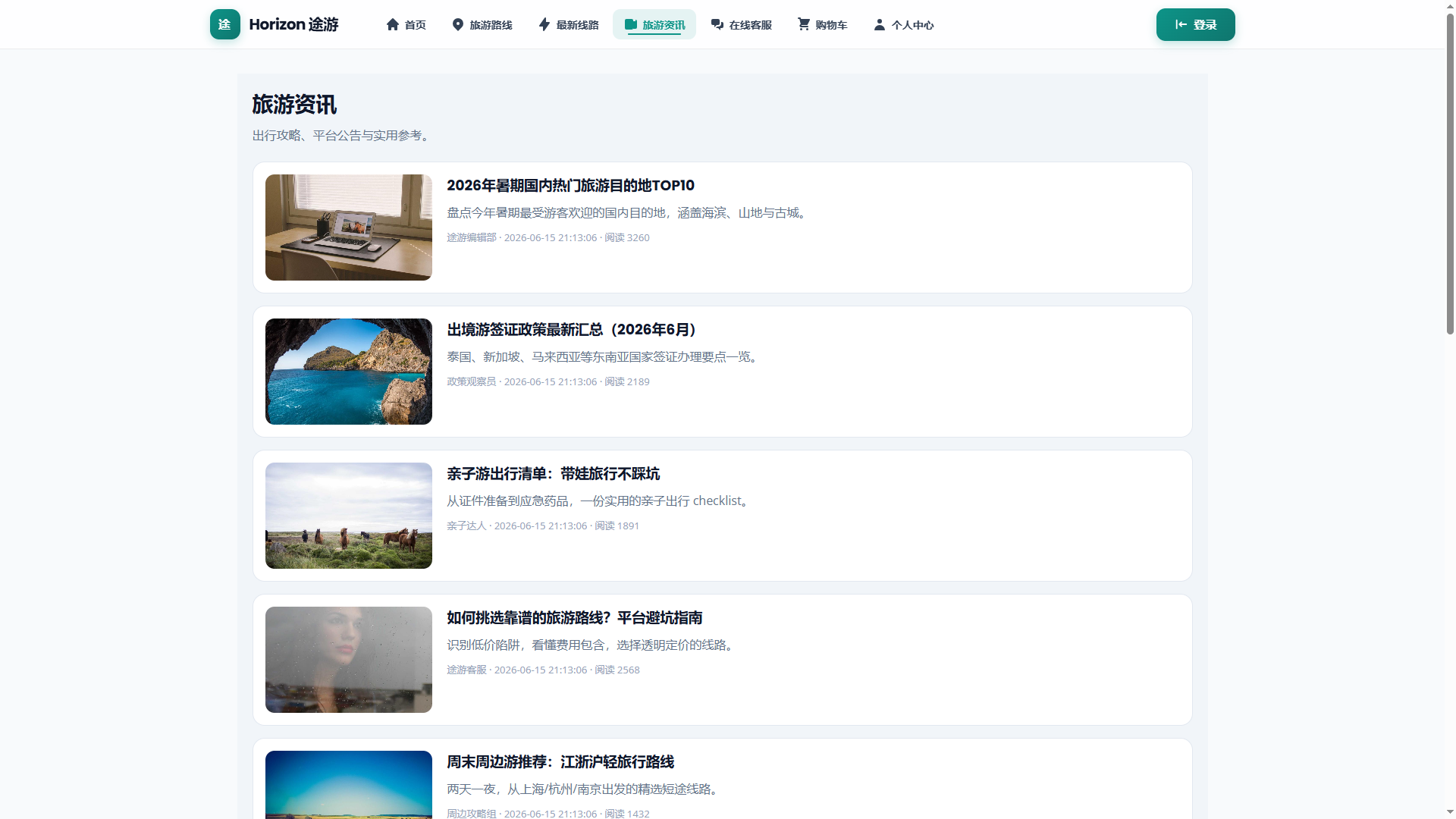
Task: Click the 旅游资讯 page heading
Action: [294, 105]
